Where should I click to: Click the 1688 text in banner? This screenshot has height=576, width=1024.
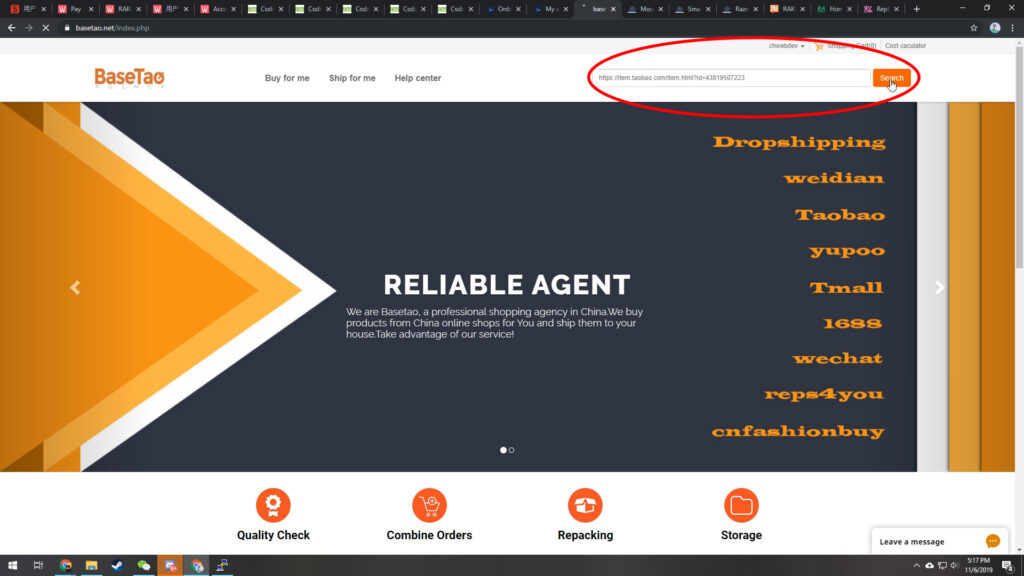coord(852,323)
